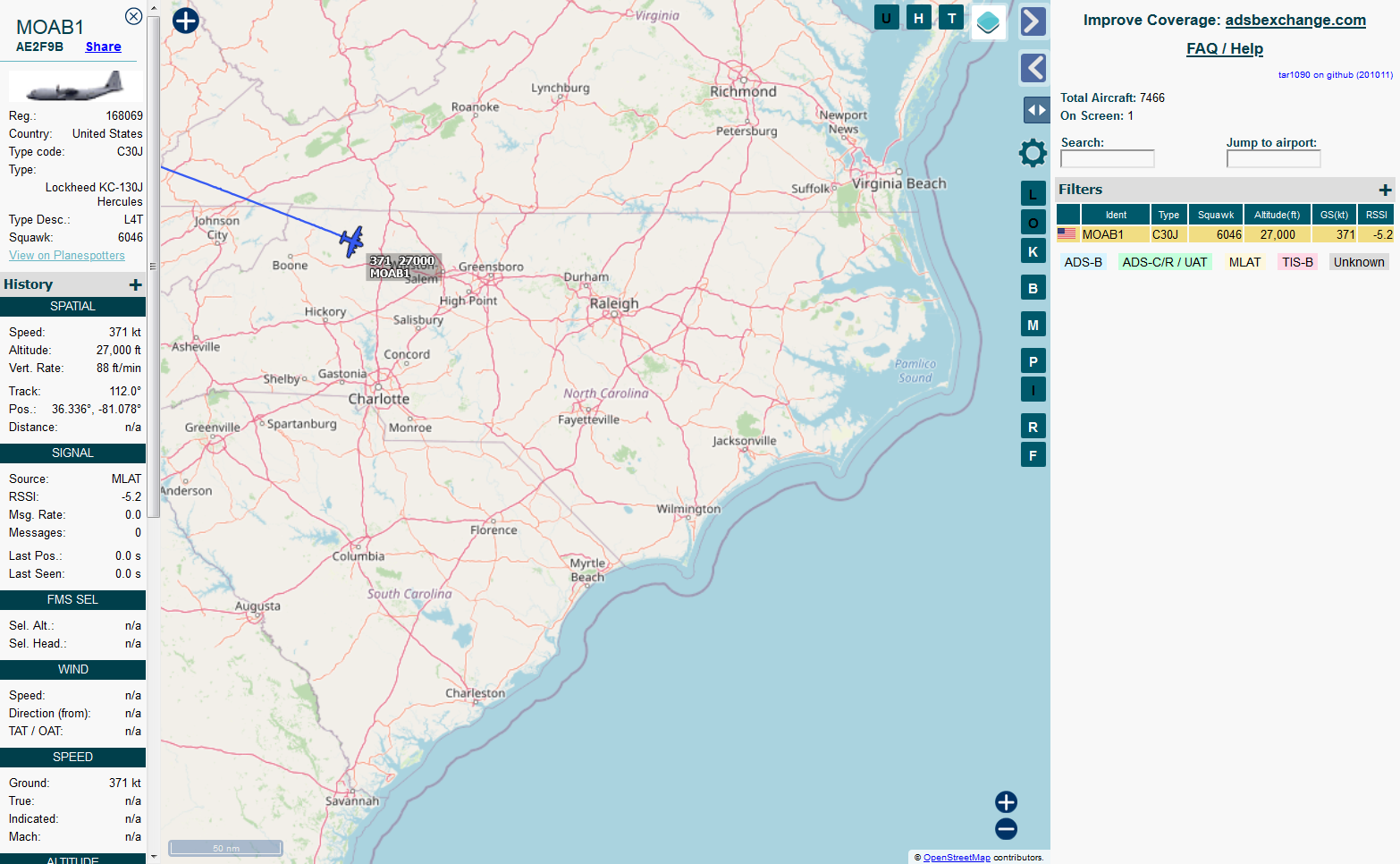Toggle the B map button

click(x=1033, y=288)
